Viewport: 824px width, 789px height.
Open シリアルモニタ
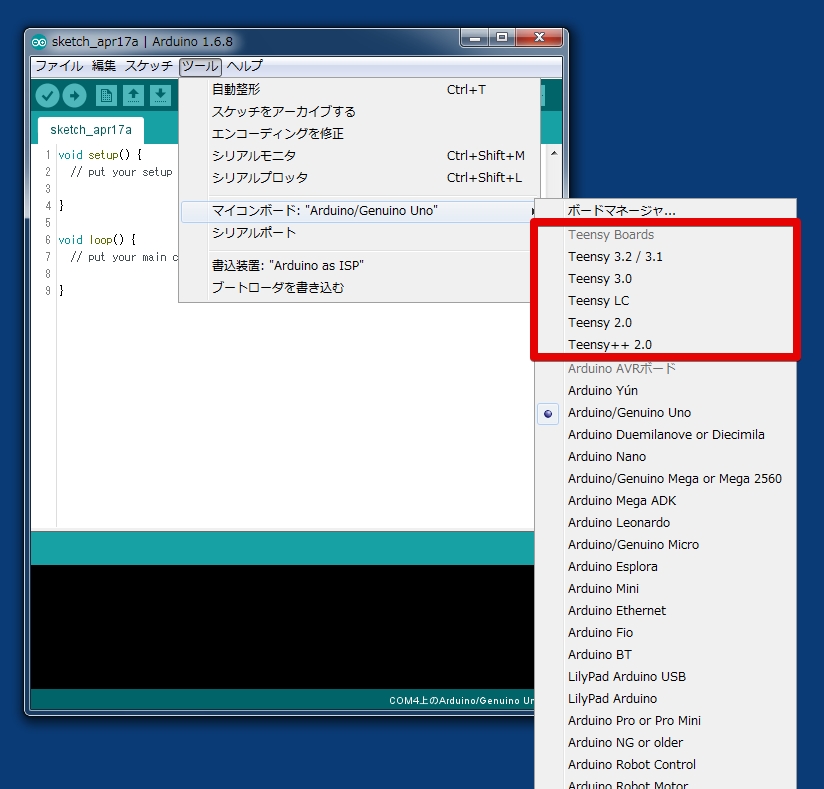(359, 156)
